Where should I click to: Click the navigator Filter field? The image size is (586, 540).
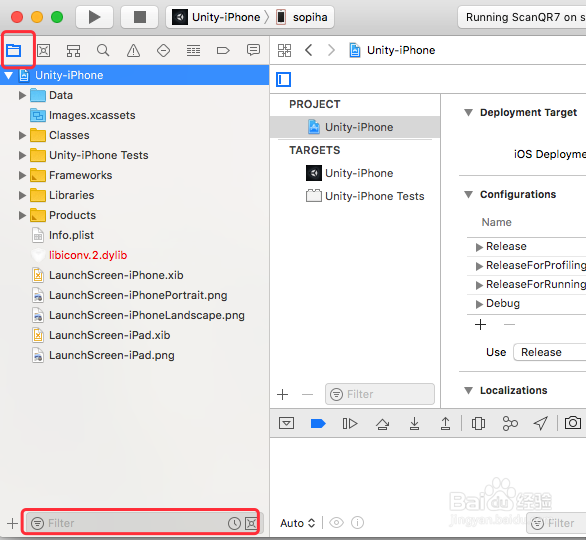143,523
